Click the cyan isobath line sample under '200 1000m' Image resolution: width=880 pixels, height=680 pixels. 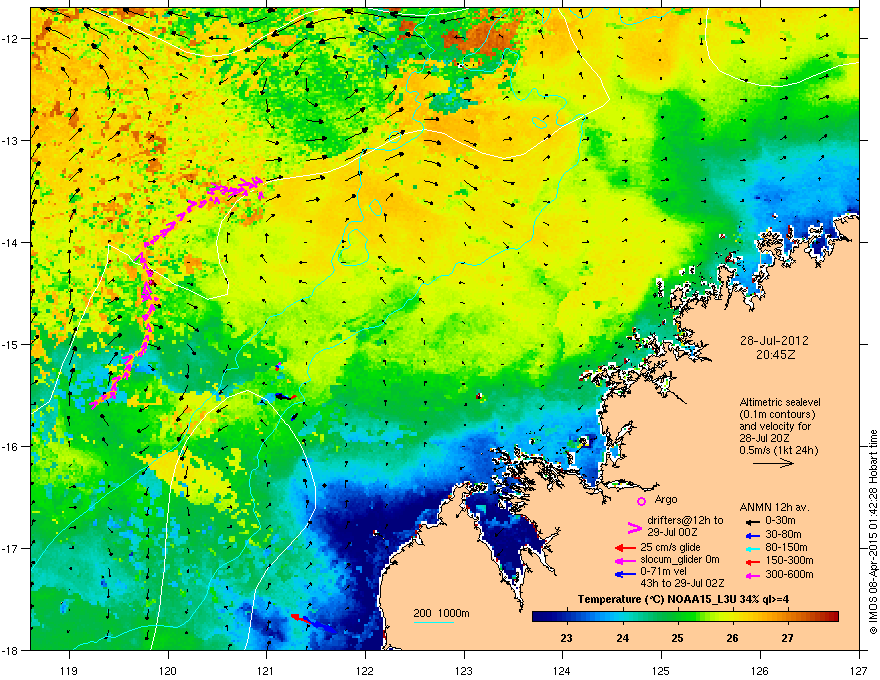point(434,622)
